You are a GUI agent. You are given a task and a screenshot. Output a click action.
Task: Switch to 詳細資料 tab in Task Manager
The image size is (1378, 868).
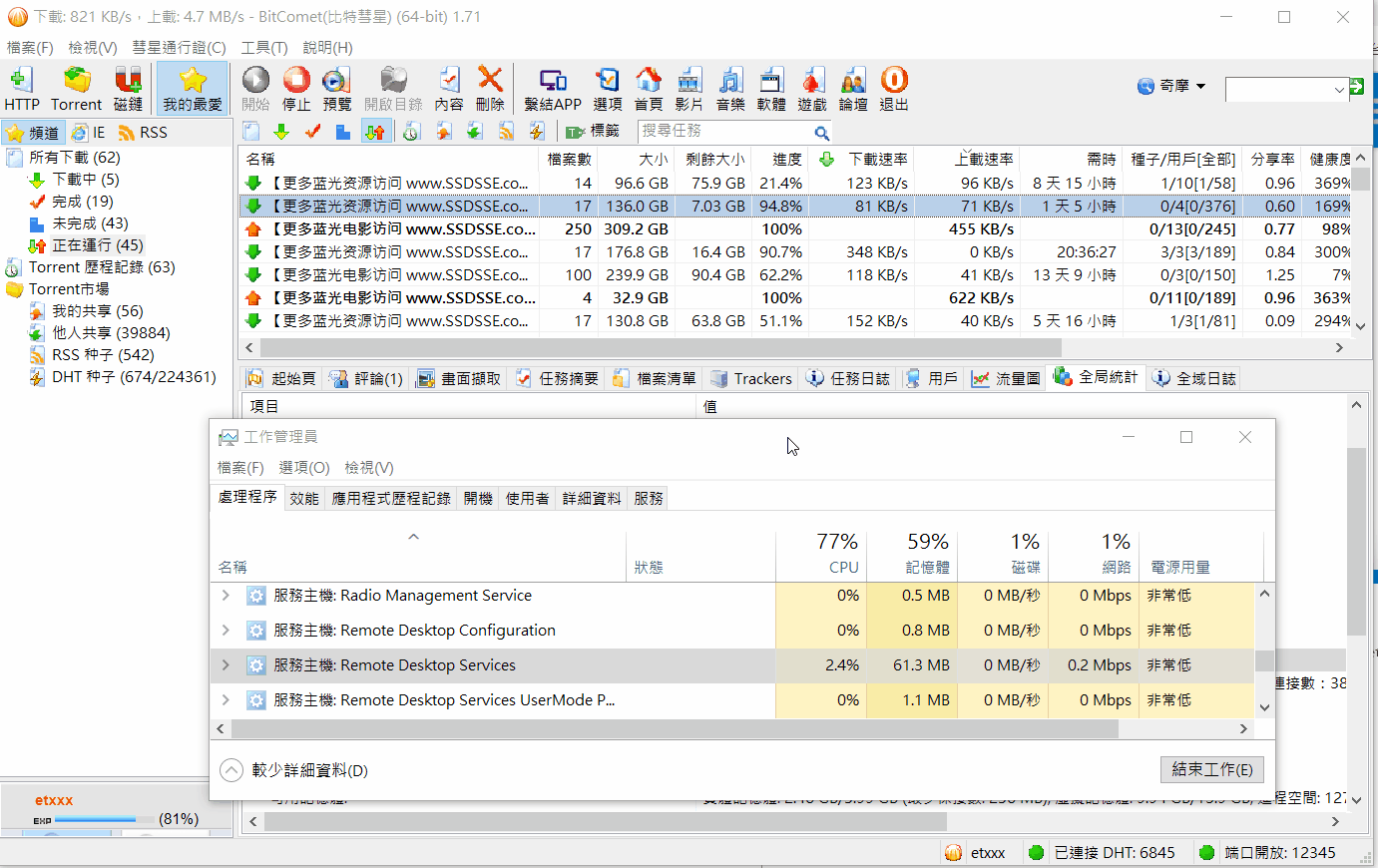pyautogui.click(x=592, y=499)
